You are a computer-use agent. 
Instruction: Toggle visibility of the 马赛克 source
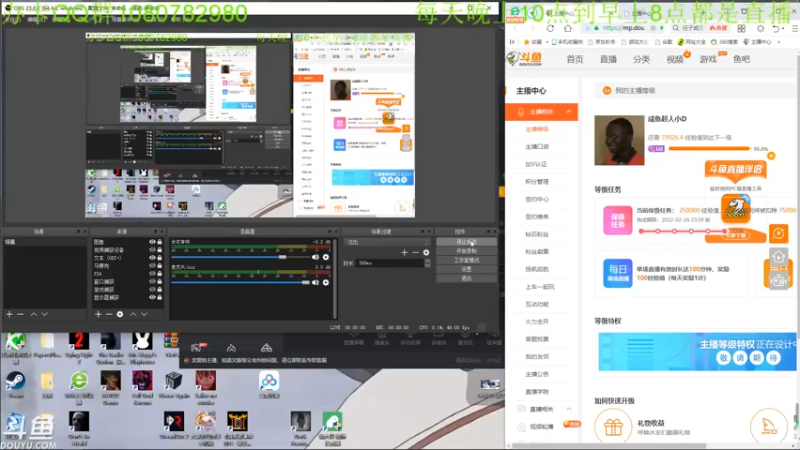click(152, 266)
